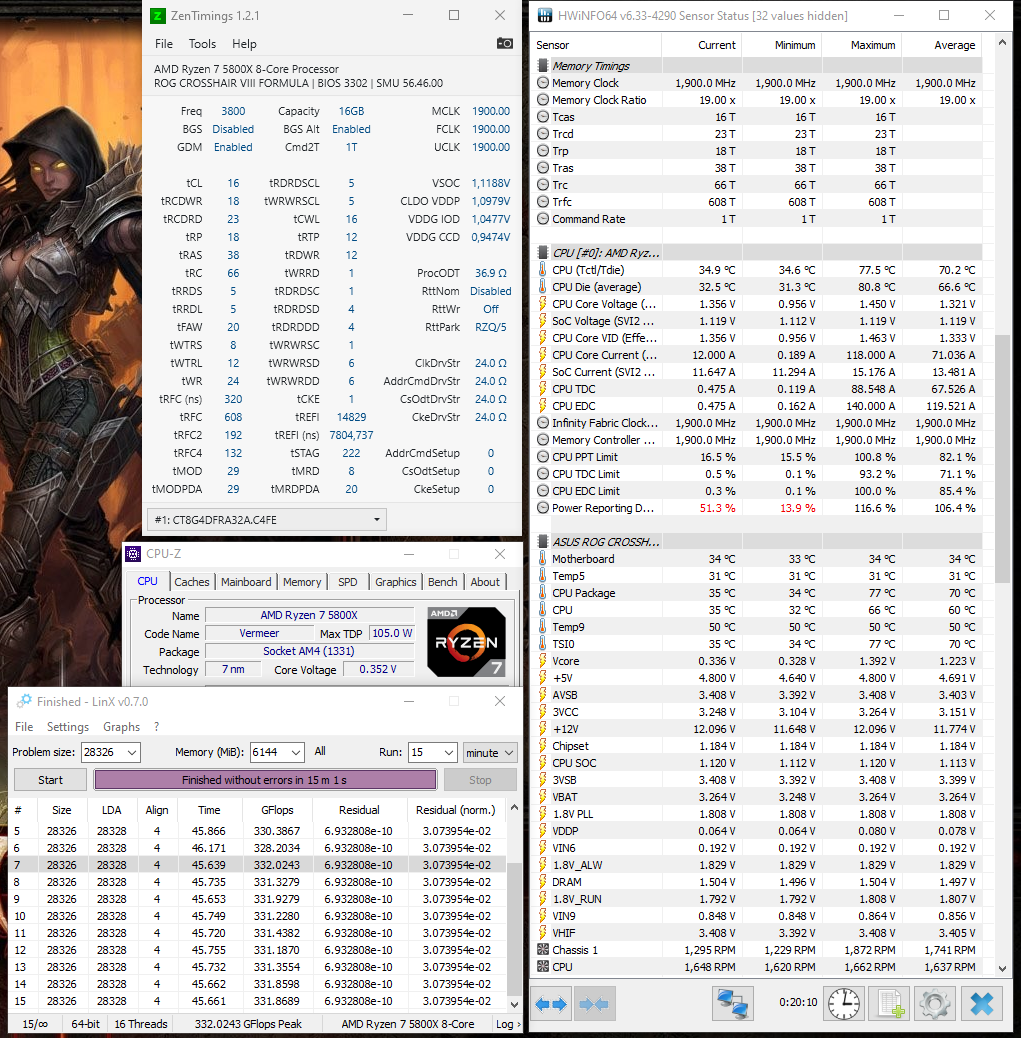Switch to CPU-Z Bench tab
The width and height of the screenshot is (1021, 1038).
pyautogui.click(x=442, y=581)
